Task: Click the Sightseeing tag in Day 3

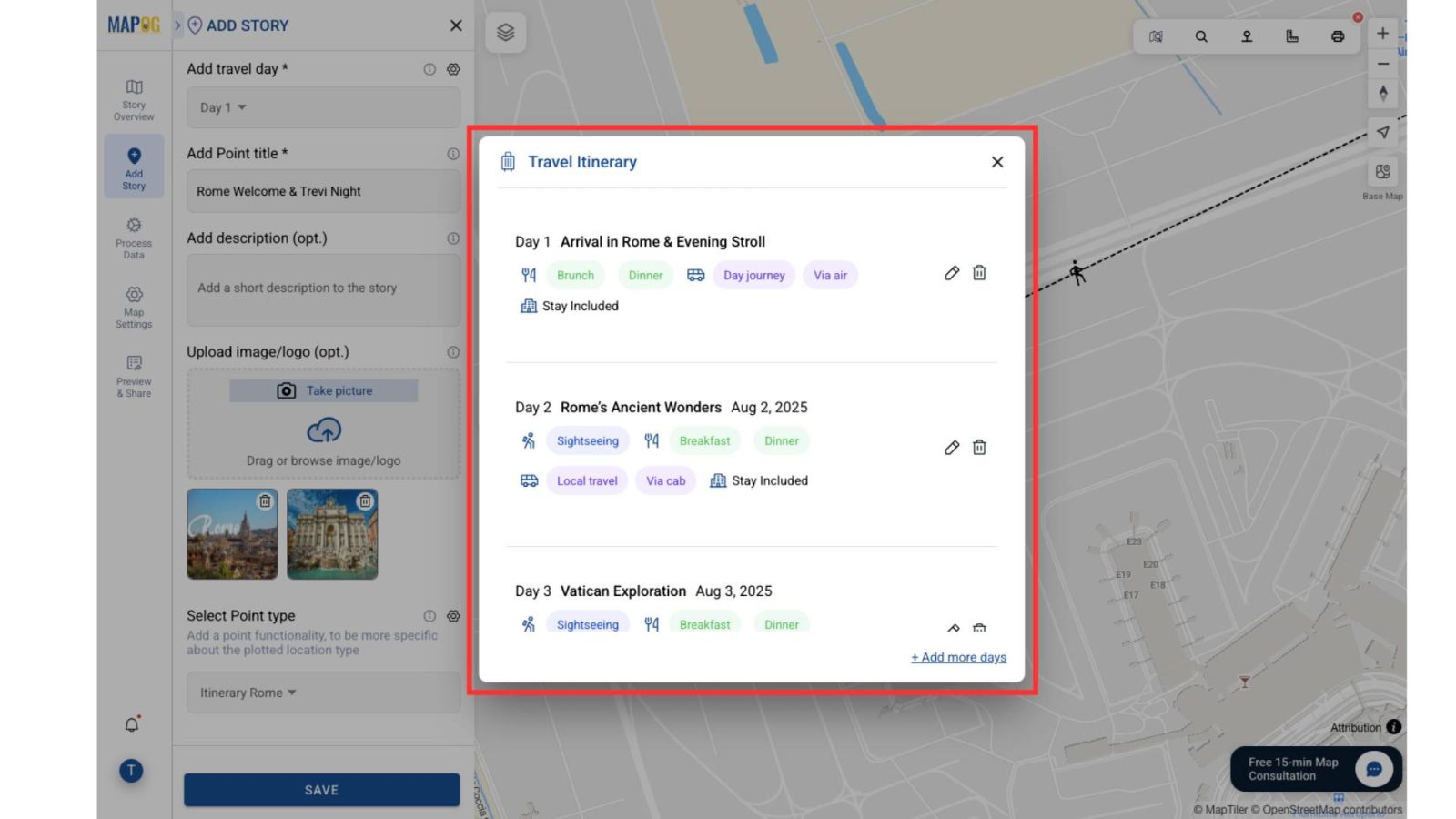Action: tap(588, 622)
